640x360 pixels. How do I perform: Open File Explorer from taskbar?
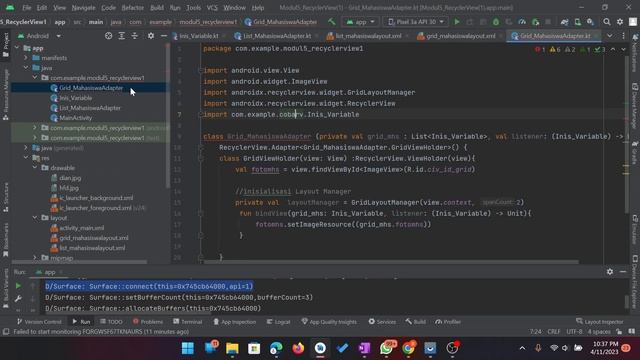(232, 348)
